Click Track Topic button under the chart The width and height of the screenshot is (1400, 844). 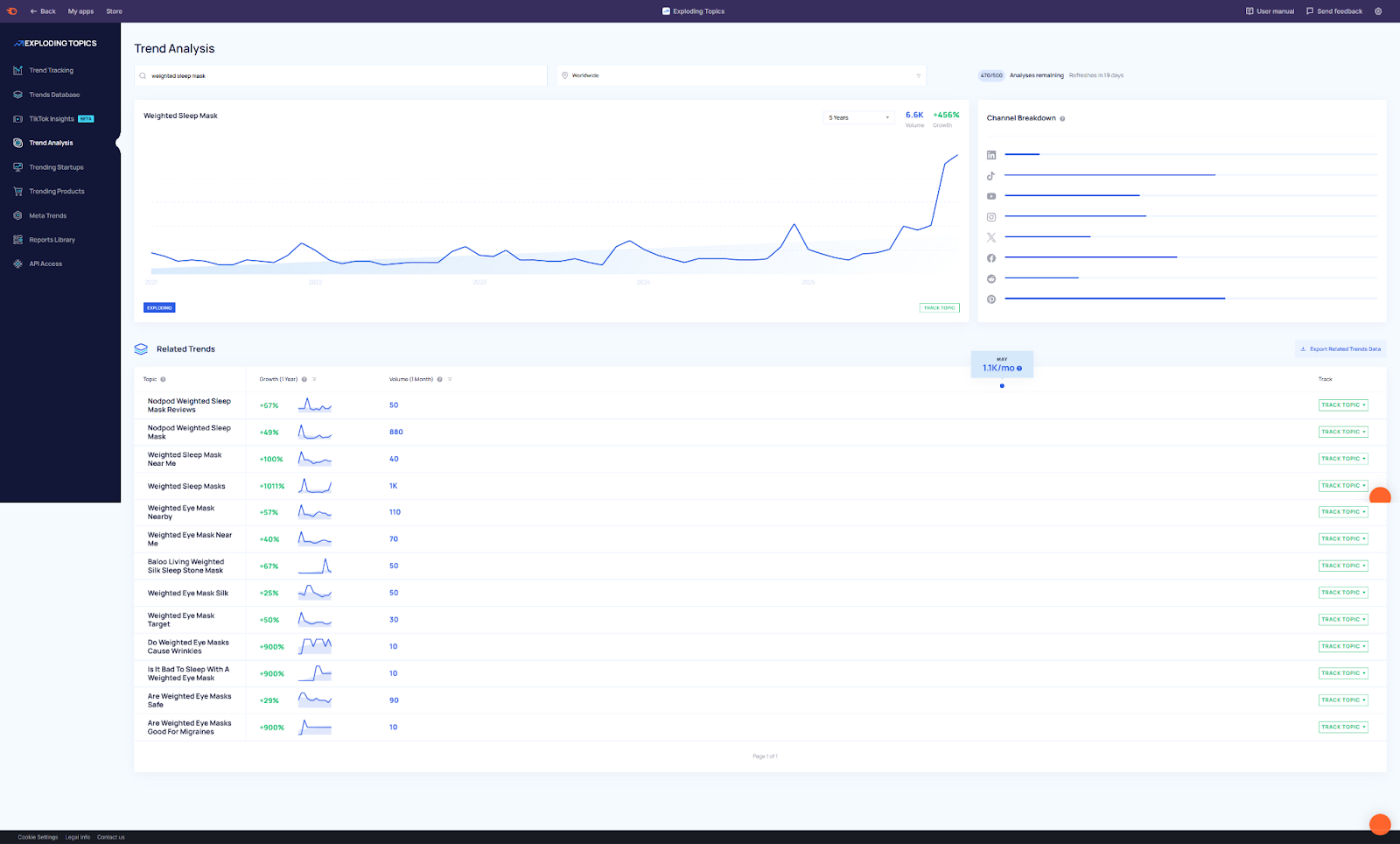pos(939,308)
